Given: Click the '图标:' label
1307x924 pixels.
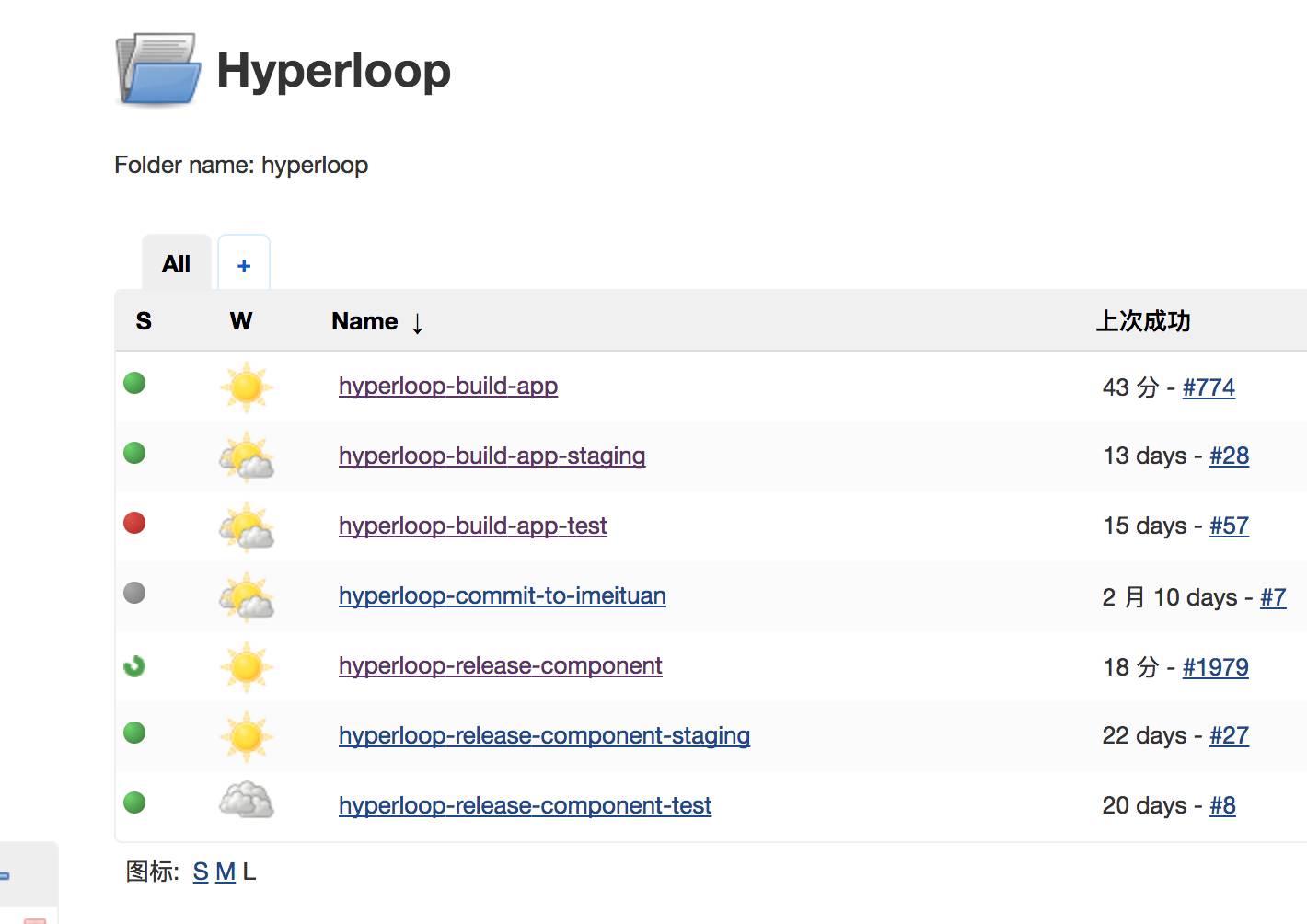Looking at the screenshot, I should (153, 872).
